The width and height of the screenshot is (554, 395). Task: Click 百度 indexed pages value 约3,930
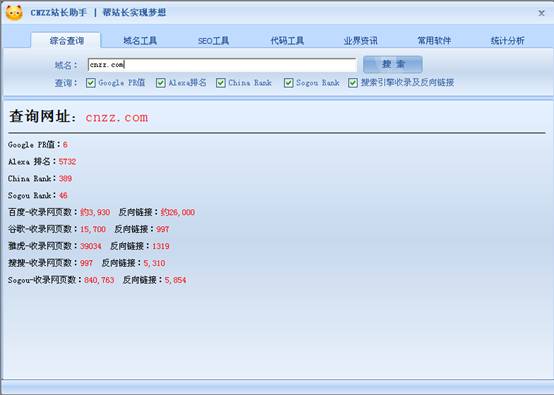pyautogui.click(x=95, y=212)
